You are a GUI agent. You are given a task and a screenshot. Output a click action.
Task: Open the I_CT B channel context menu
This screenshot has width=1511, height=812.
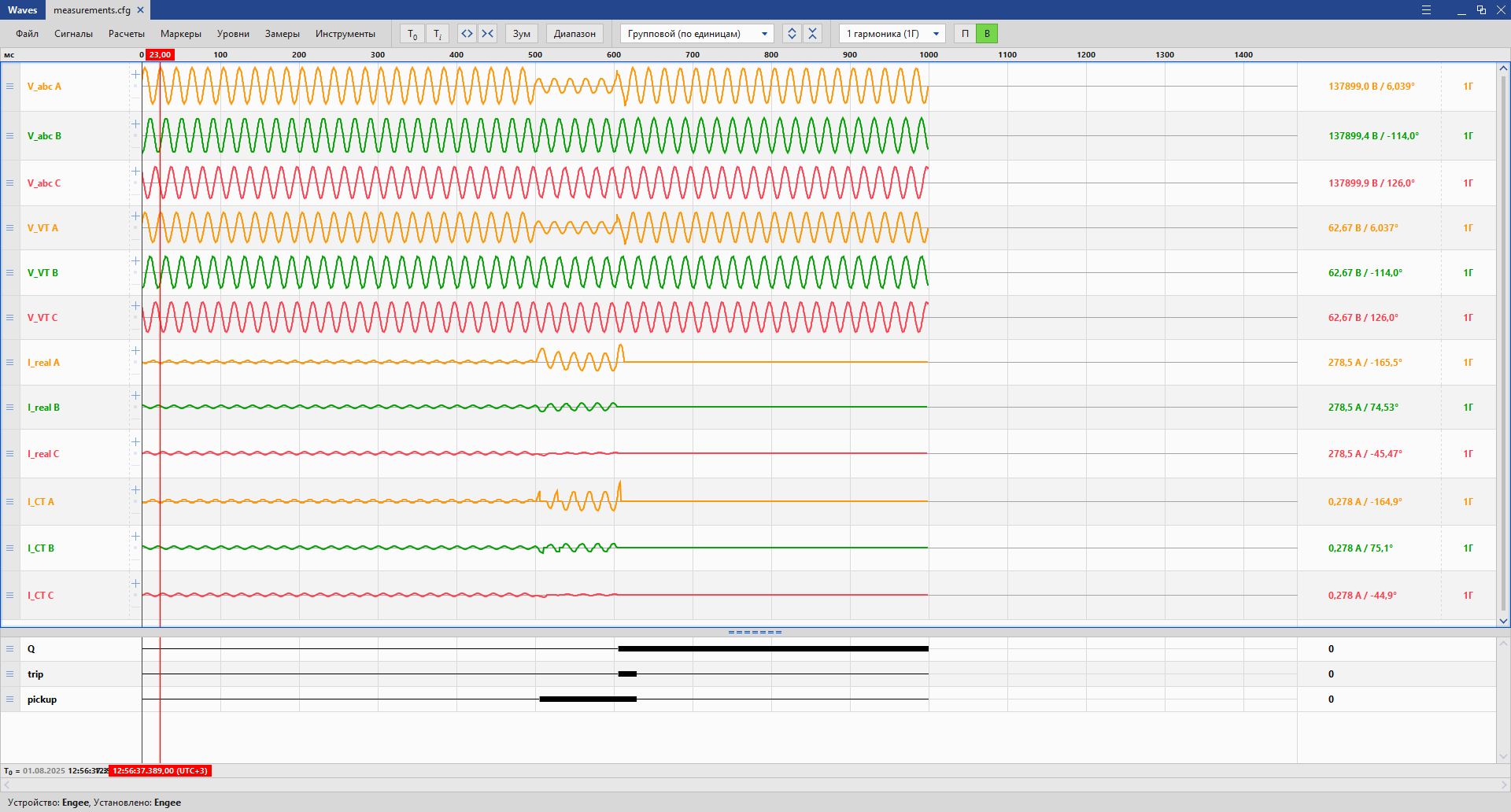click(x=9, y=548)
